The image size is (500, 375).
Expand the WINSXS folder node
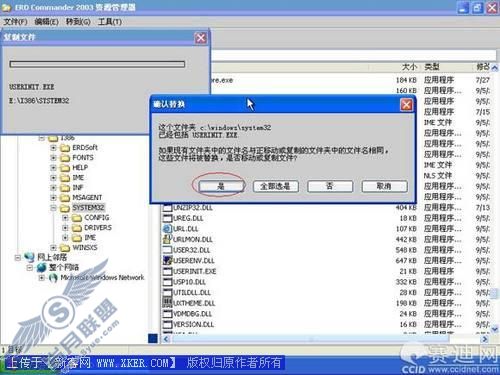[53, 247]
